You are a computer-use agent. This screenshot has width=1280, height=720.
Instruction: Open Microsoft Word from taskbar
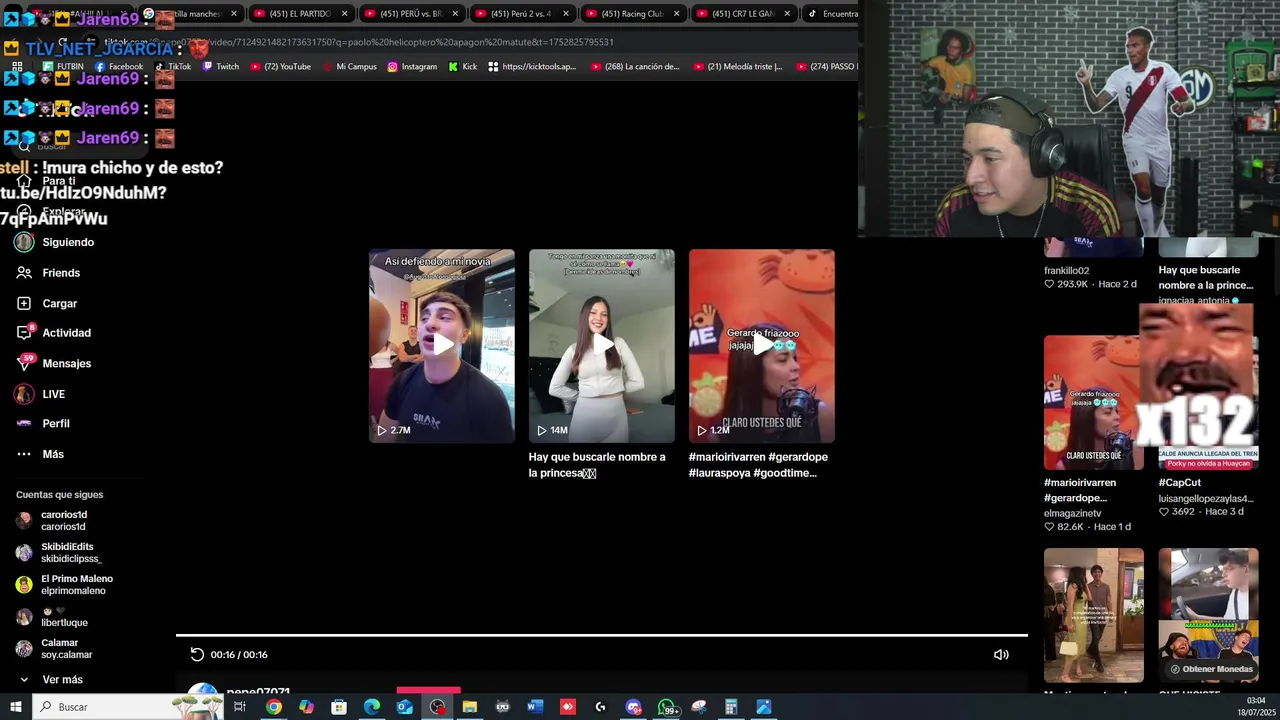(x=535, y=707)
